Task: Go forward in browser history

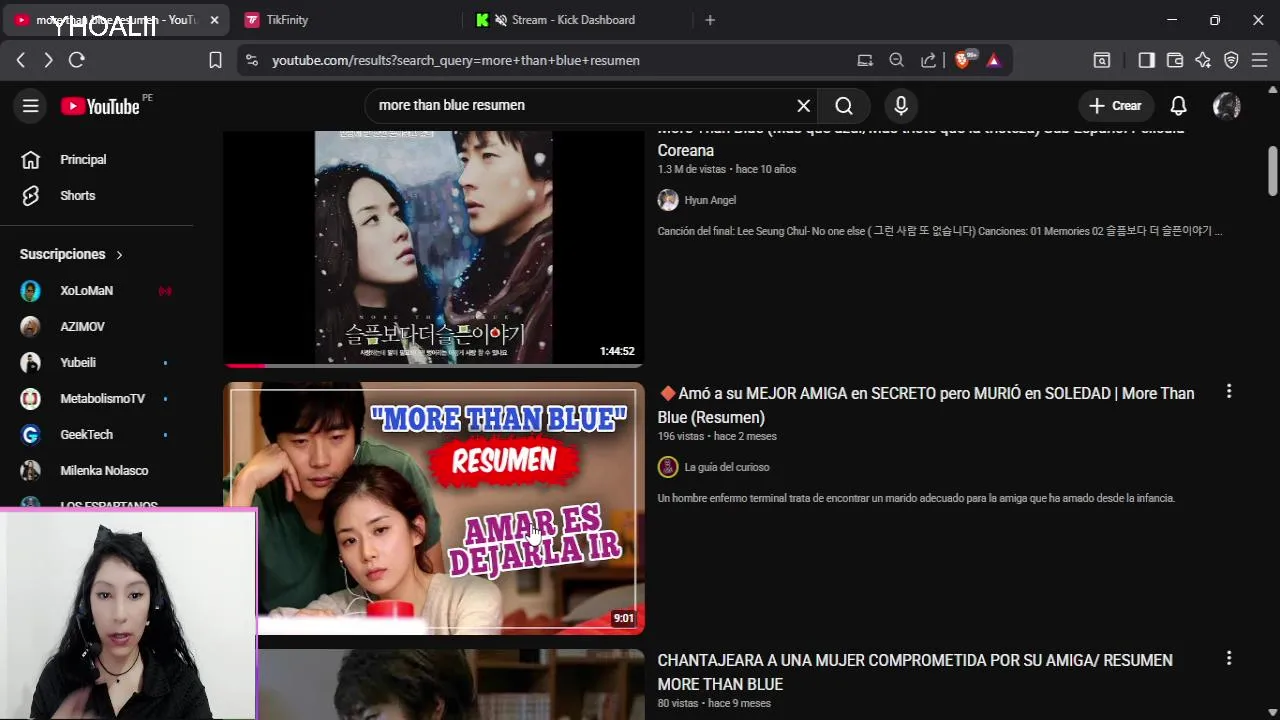Action: (x=48, y=61)
